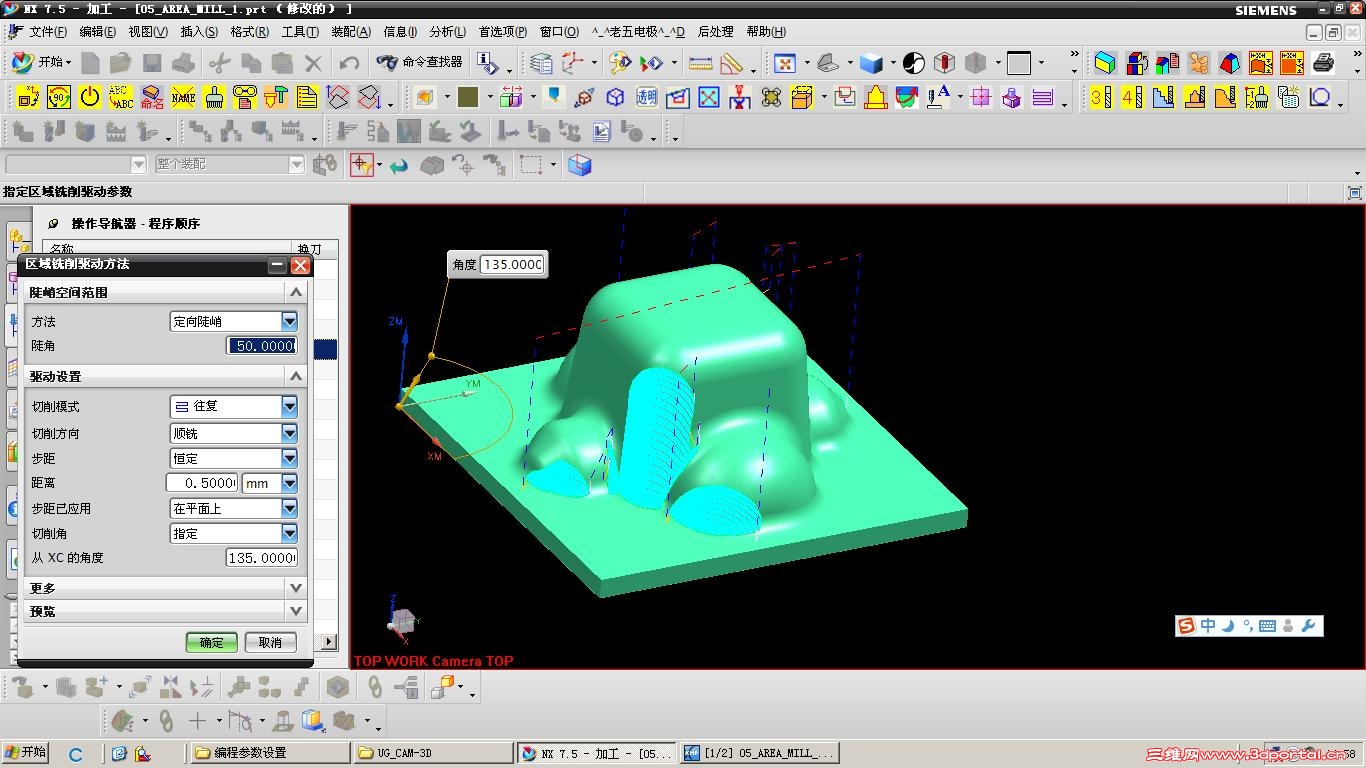Collapse the 陡峭空间范围 section
Image resolution: width=1366 pixels, height=768 pixels.
tap(296, 292)
